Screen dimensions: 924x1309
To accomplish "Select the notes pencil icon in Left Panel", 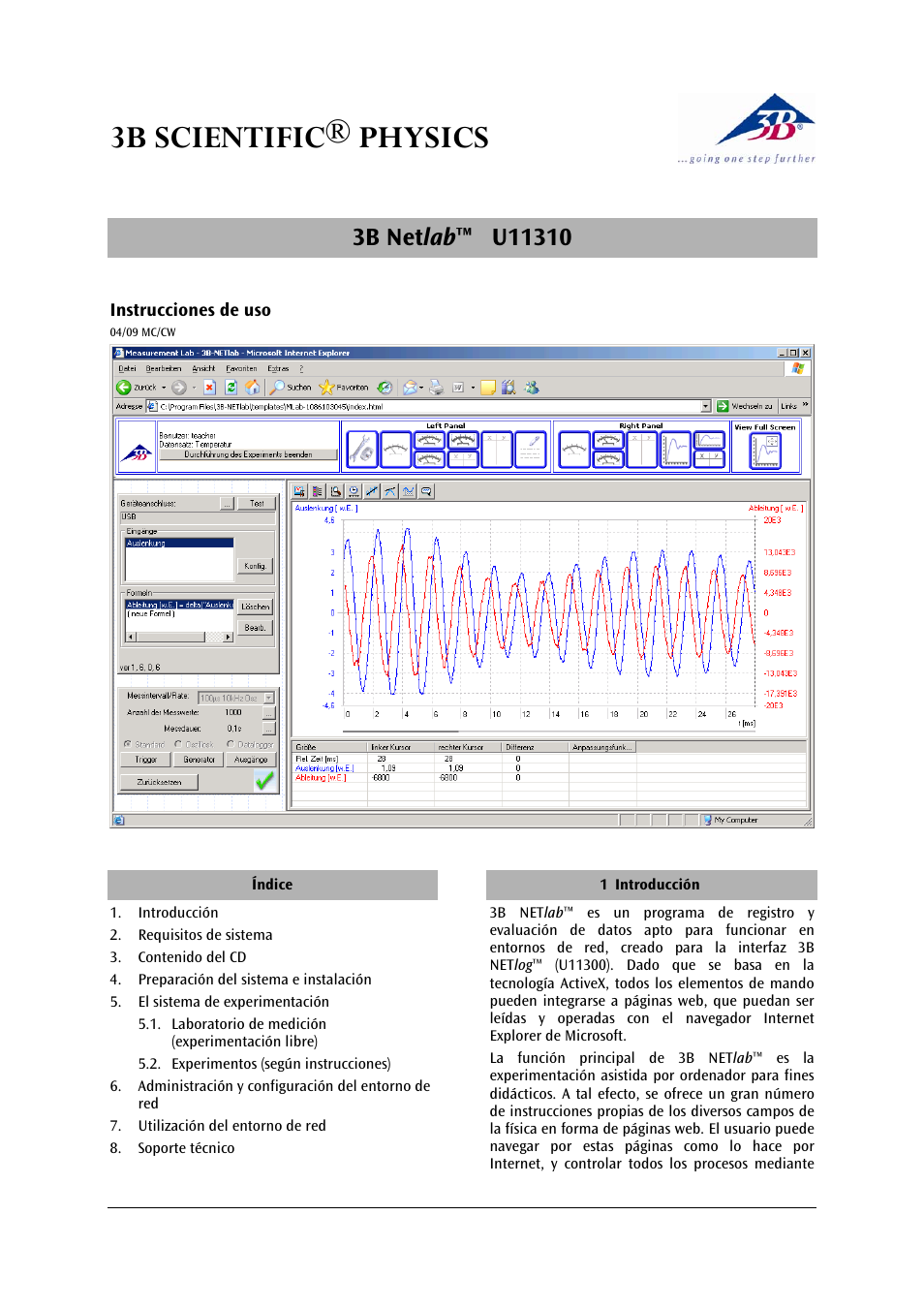I will coord(530,450).
